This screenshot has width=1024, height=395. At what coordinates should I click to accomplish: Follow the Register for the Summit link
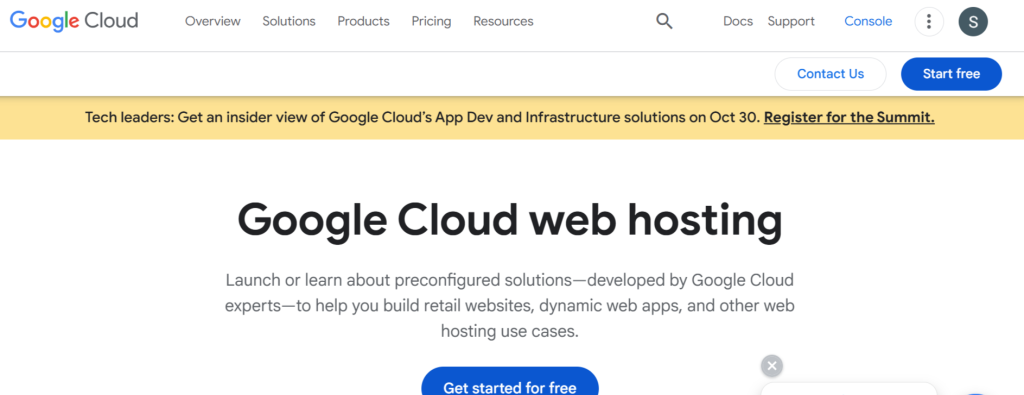849,118
